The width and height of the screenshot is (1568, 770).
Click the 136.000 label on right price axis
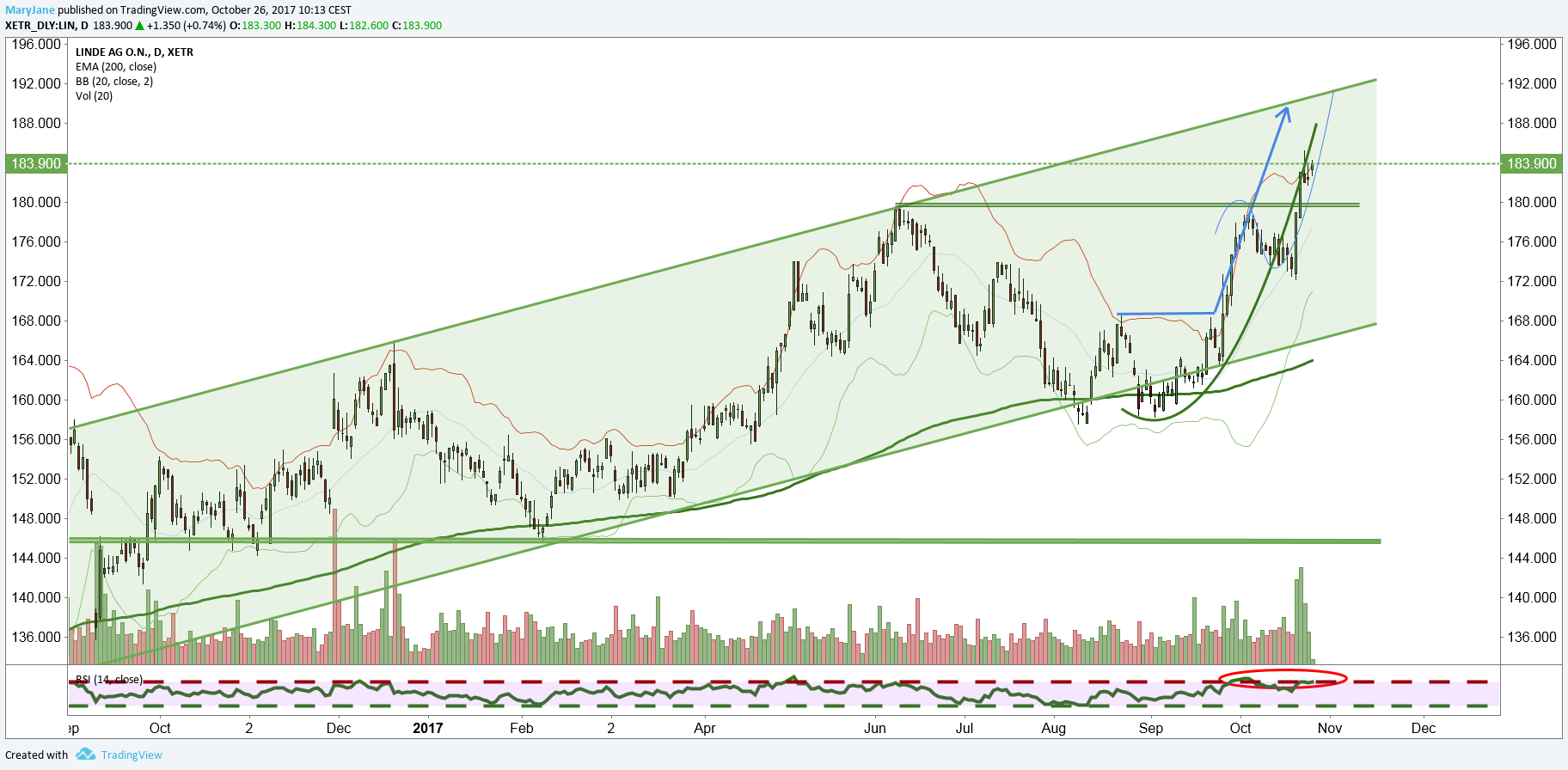click(x=1532, y=637)
